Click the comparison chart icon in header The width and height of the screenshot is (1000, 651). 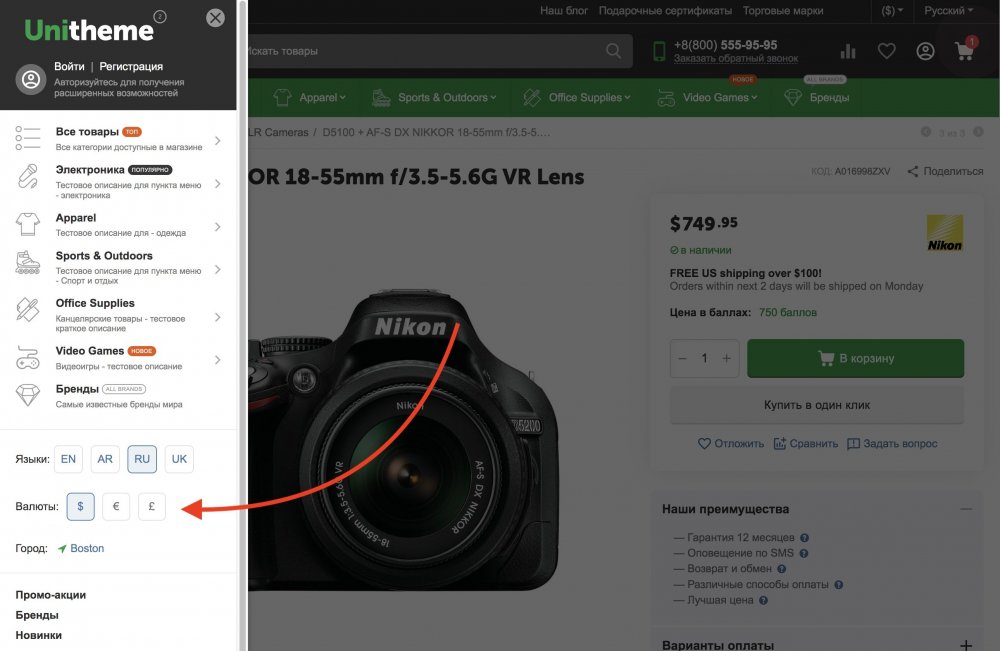coord(848,51)
